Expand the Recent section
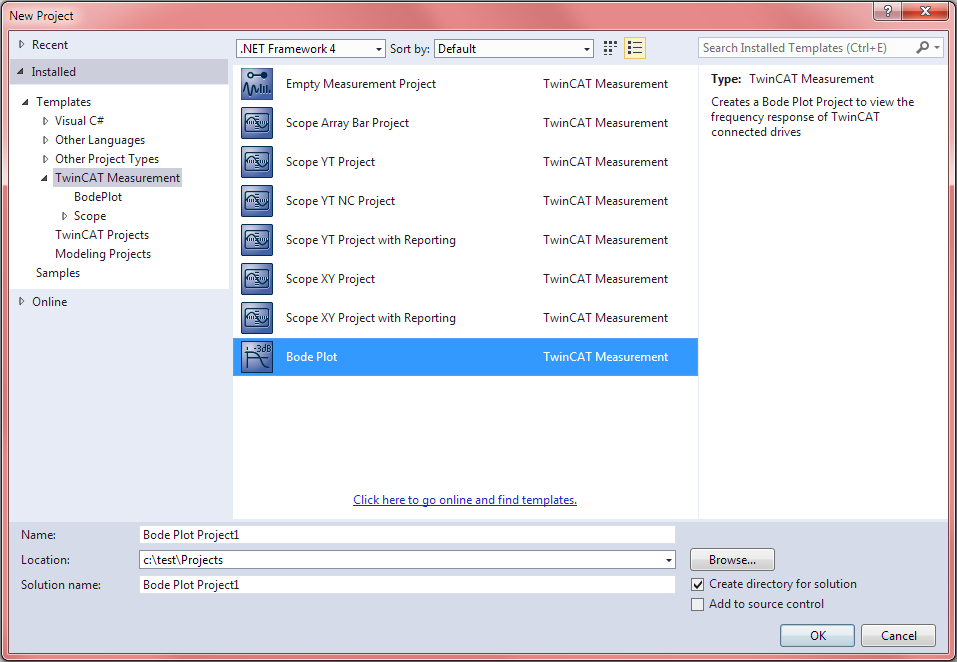Screen dimensions: 957x662 [22, 45]
